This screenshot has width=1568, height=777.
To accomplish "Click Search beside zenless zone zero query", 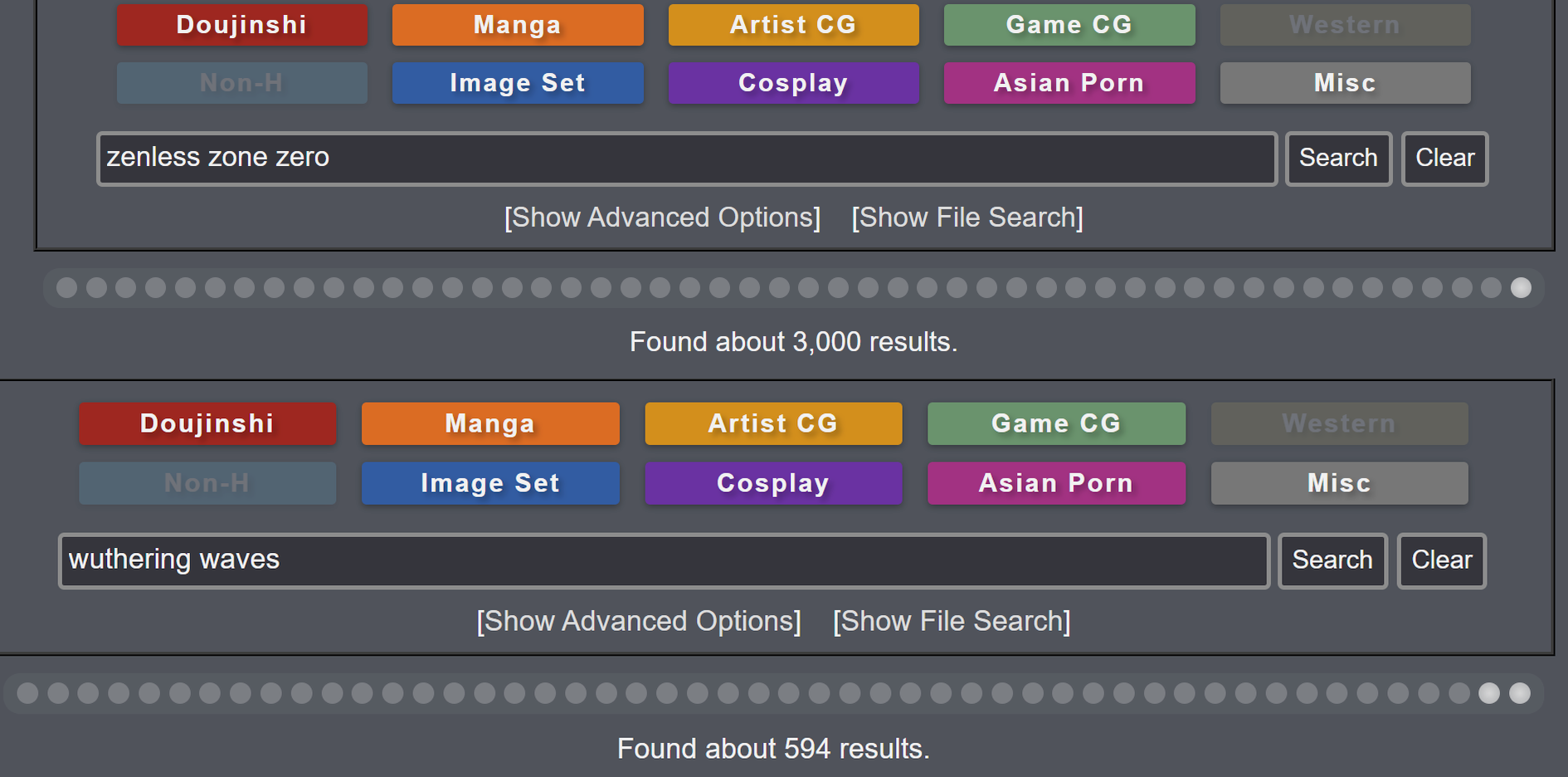I will [x=1338, y=159].
